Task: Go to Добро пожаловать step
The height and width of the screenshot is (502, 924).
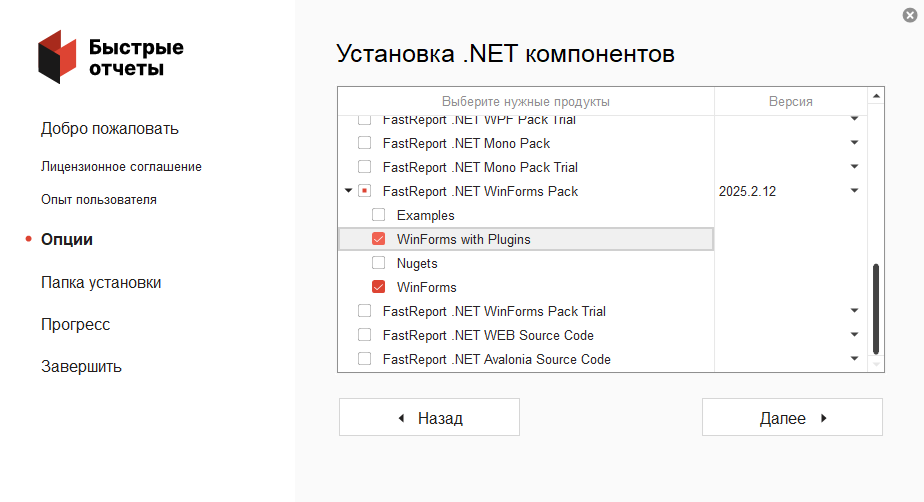Action: tap(110, 129)
